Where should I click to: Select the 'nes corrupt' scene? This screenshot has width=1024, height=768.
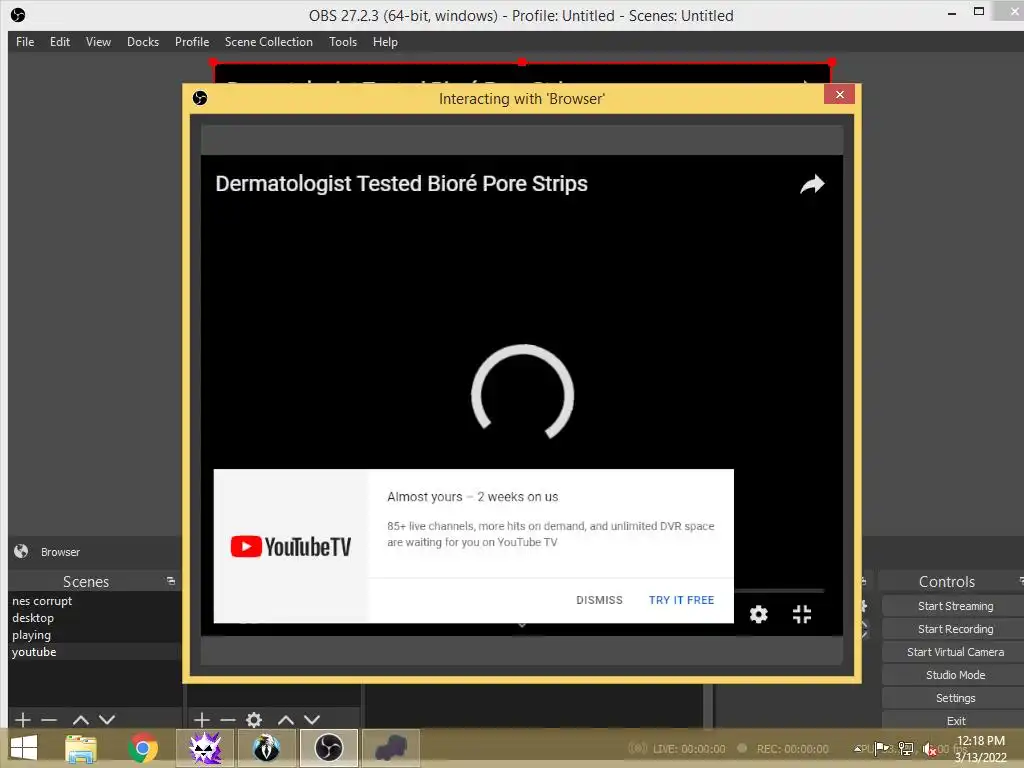[95, 601]
